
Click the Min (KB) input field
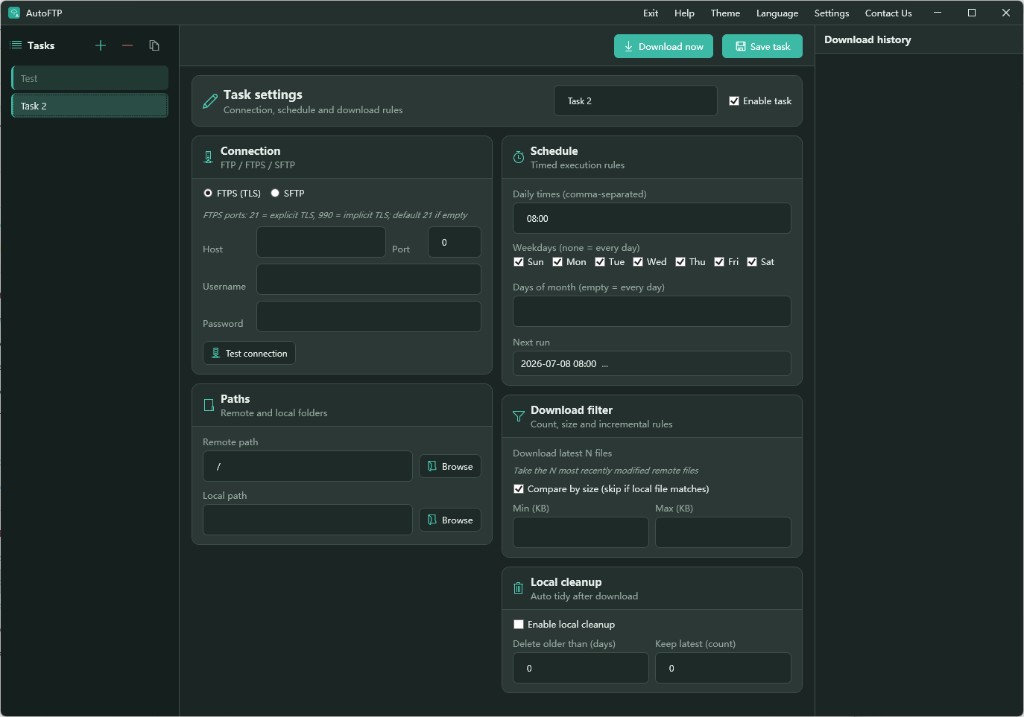coord(581,532)
